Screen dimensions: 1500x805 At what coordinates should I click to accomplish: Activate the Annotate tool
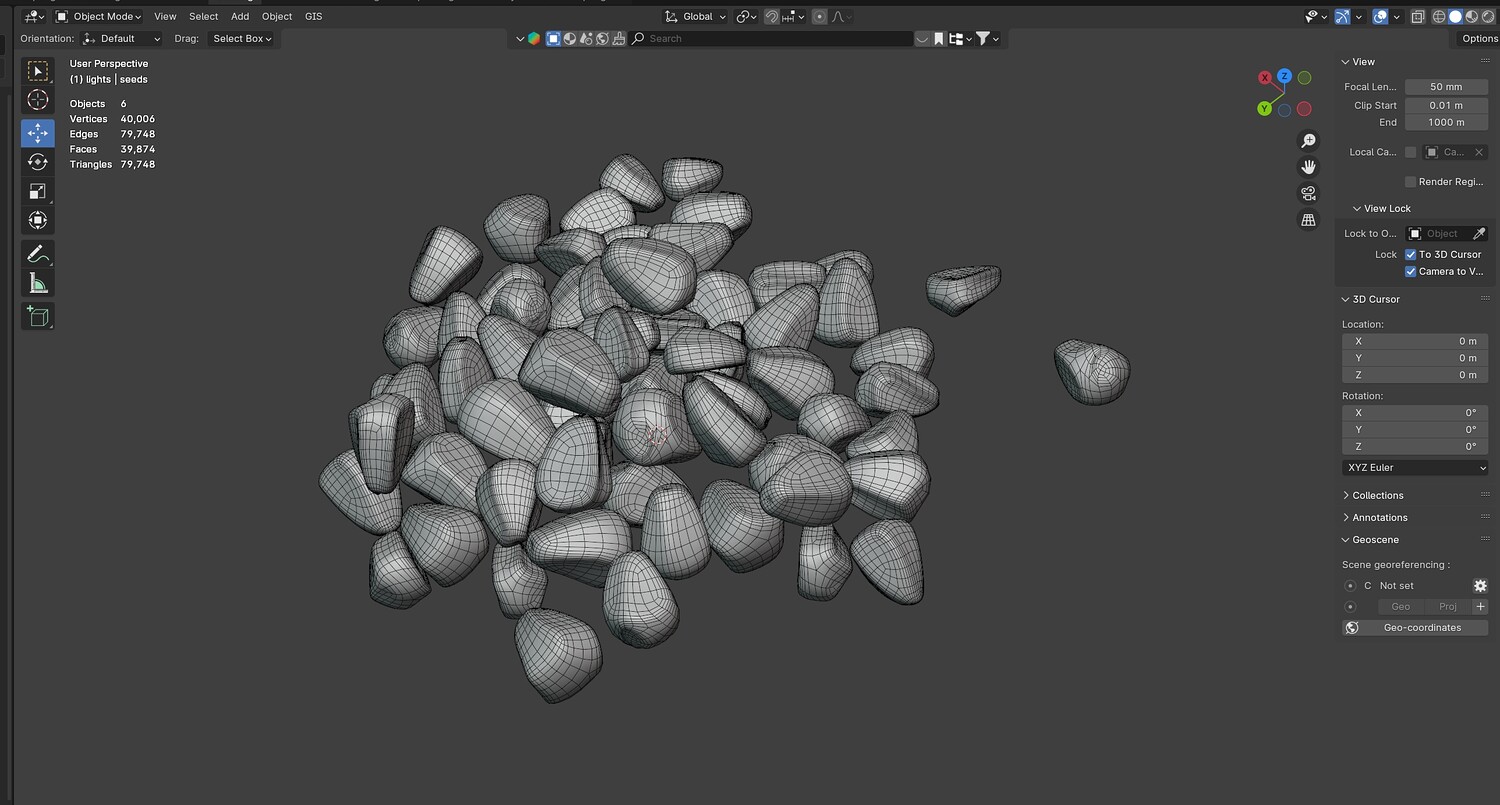point(38,254)
